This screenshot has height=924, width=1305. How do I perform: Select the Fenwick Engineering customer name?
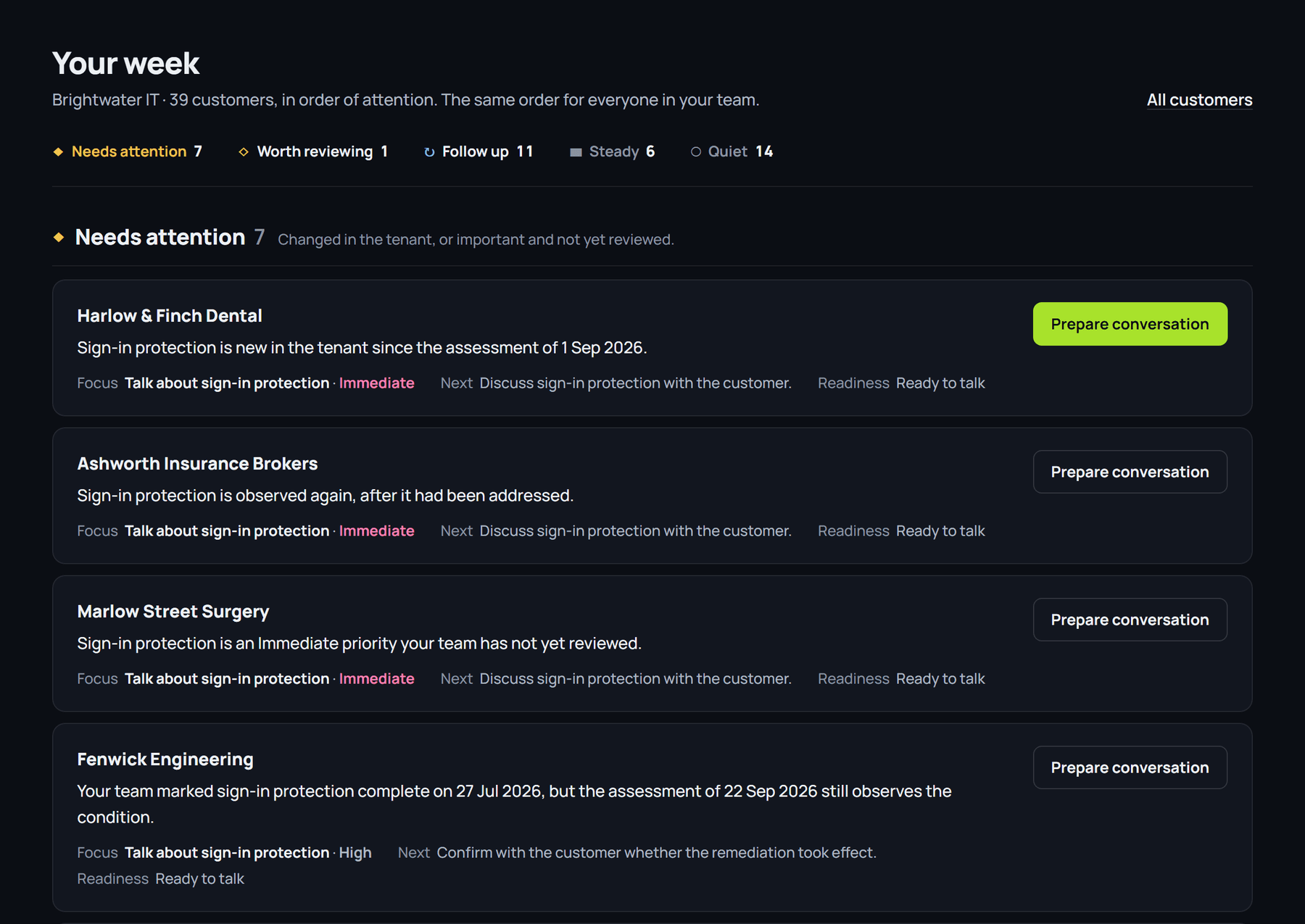[165, 759]
